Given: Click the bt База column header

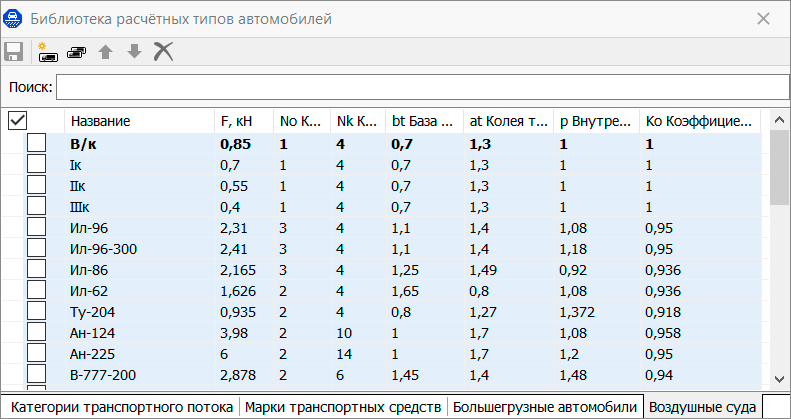Looking at the screenshot, I should pyautogui.click(x=425, y=121).
